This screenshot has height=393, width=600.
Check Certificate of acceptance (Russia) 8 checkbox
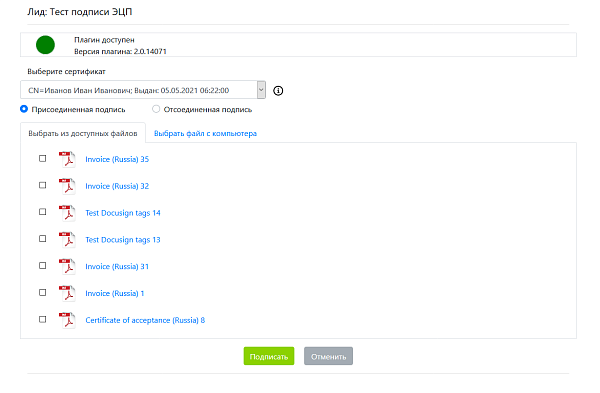coord(42,319)
